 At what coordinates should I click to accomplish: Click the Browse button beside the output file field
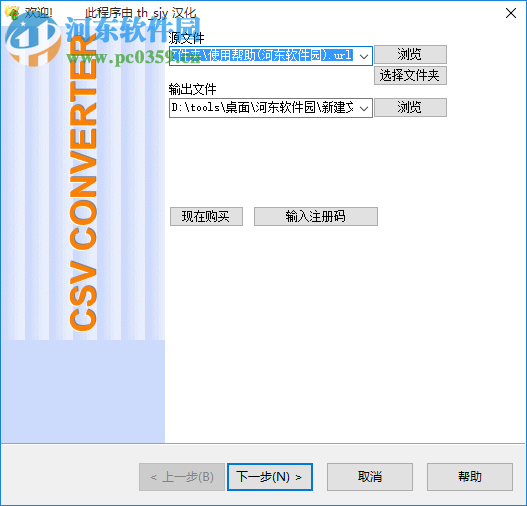click(x=410, y=108)
